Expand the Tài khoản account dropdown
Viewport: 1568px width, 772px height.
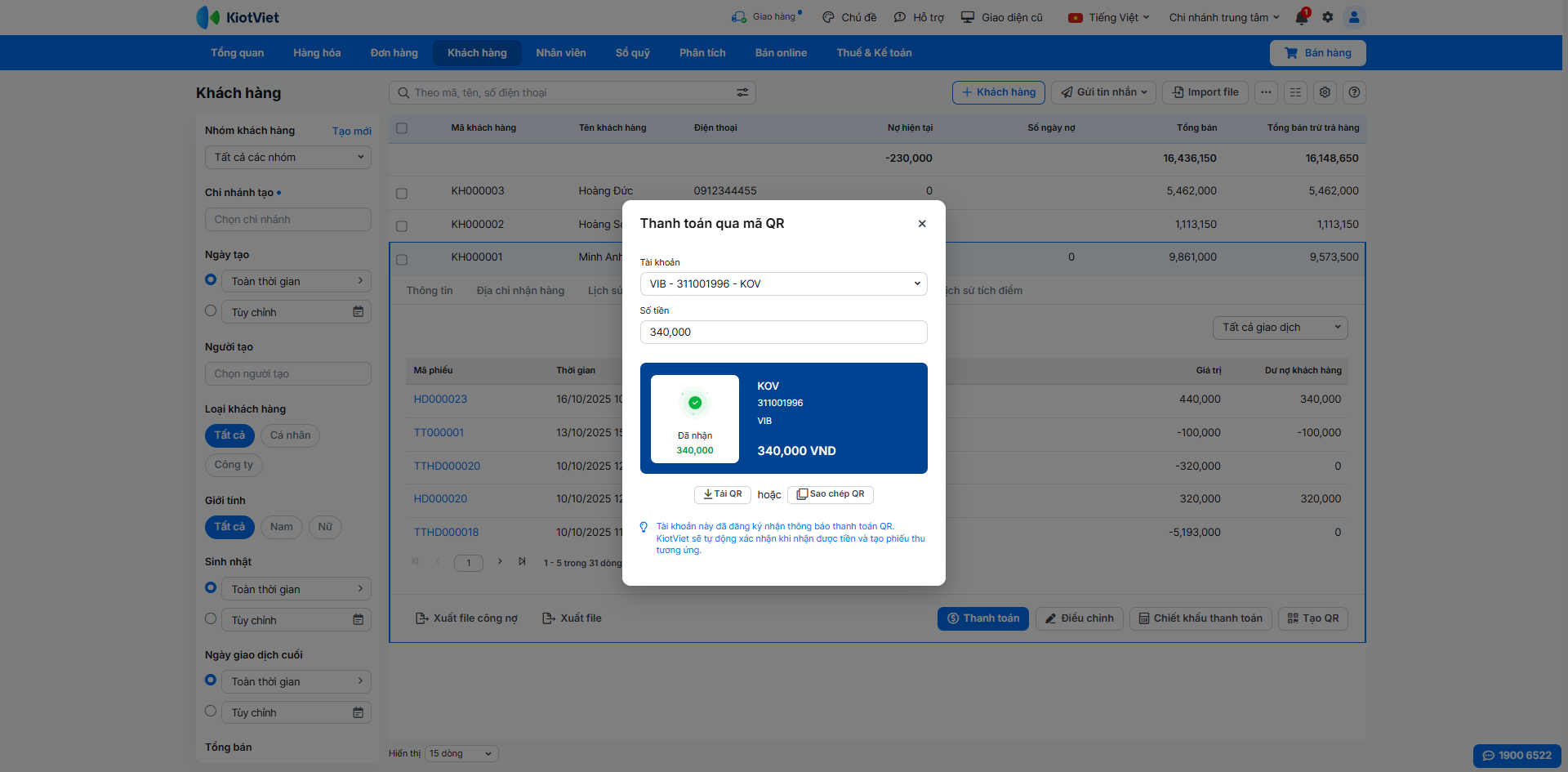coord(783,283)
